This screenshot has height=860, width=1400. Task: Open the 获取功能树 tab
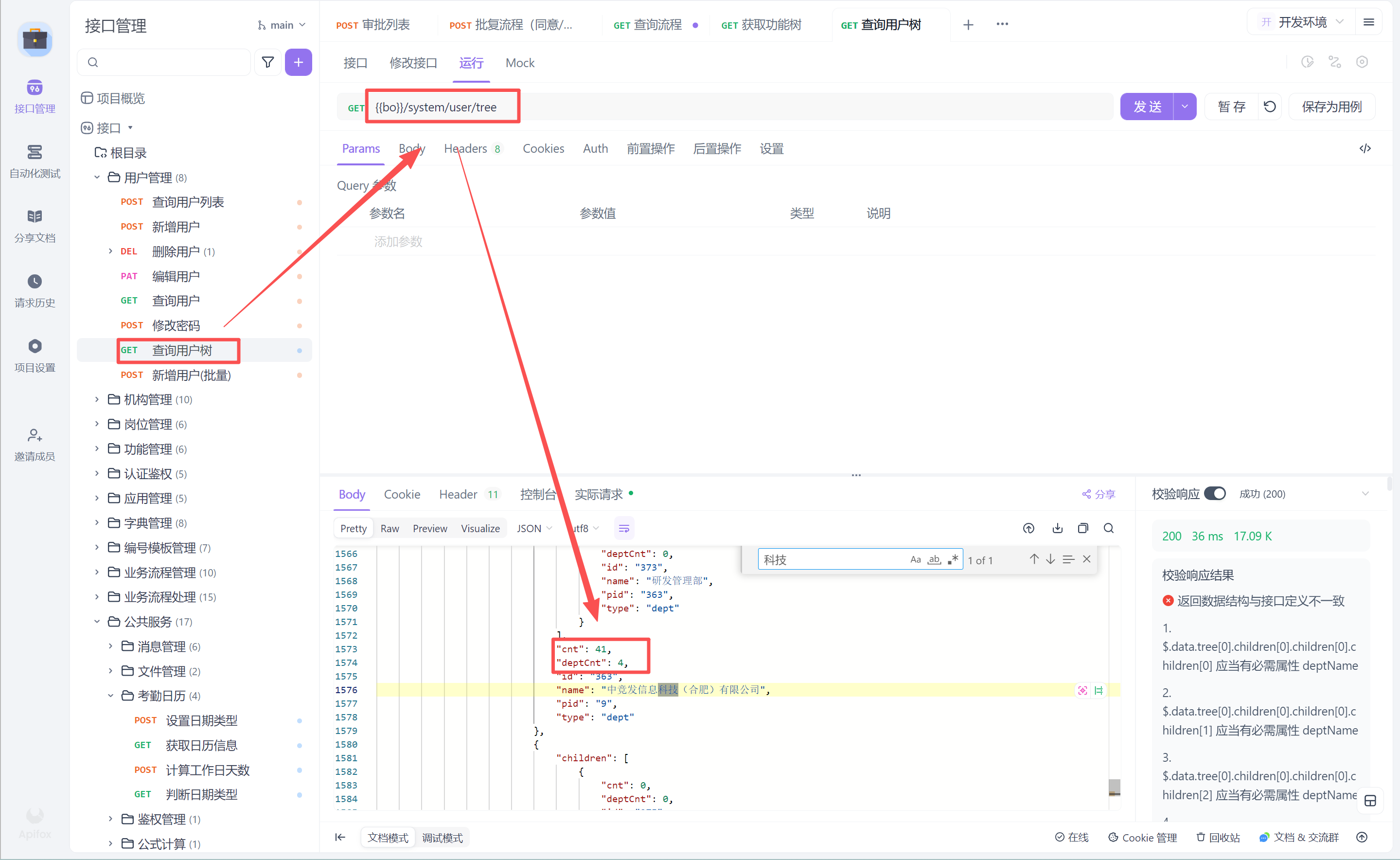(x=761, y=25)
